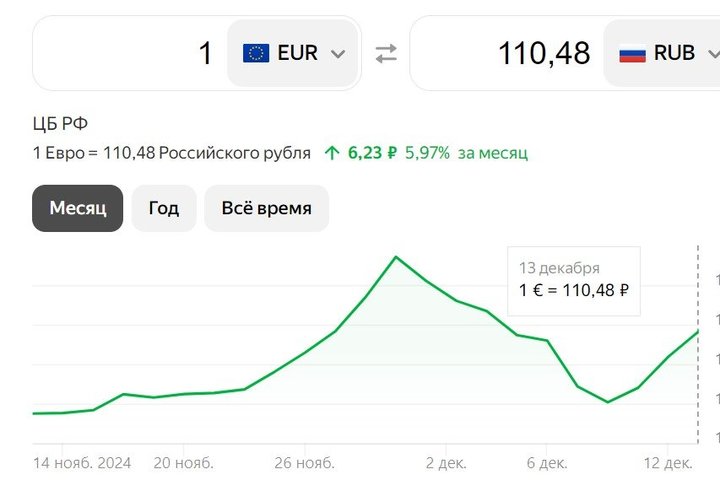Select the Месяц period tab

78,208
